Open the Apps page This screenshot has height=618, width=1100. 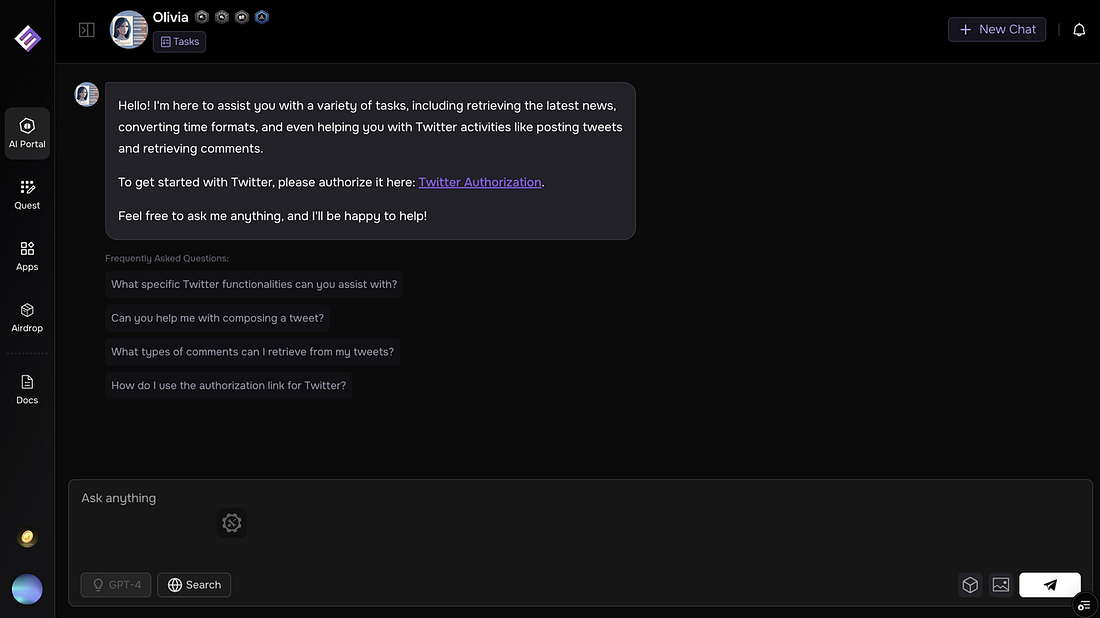pyautogui.click(x=27, y=255)
